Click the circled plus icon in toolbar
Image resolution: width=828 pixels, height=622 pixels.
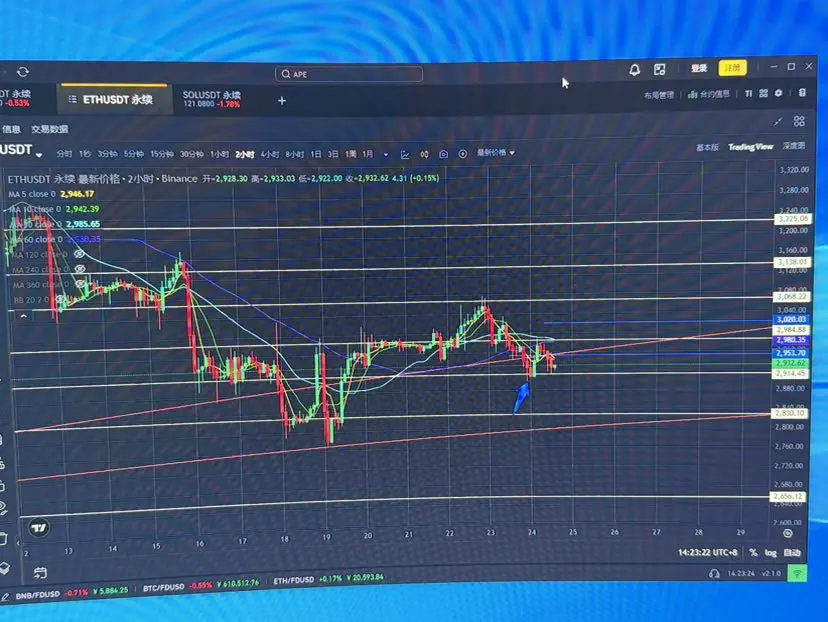pos(463,154)
